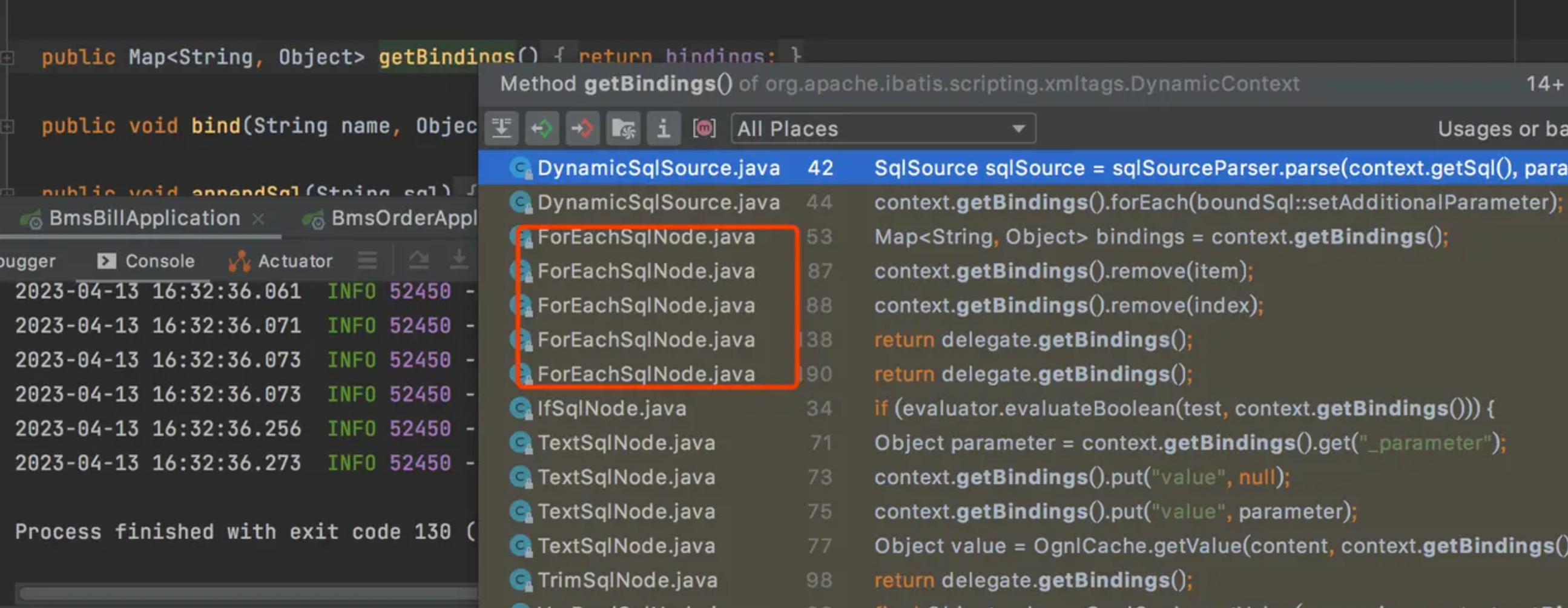This screenshot has height=608, width=1568.
Task: Click the merge usages toolbar icon with down arrow
Action: coord(501,128)
